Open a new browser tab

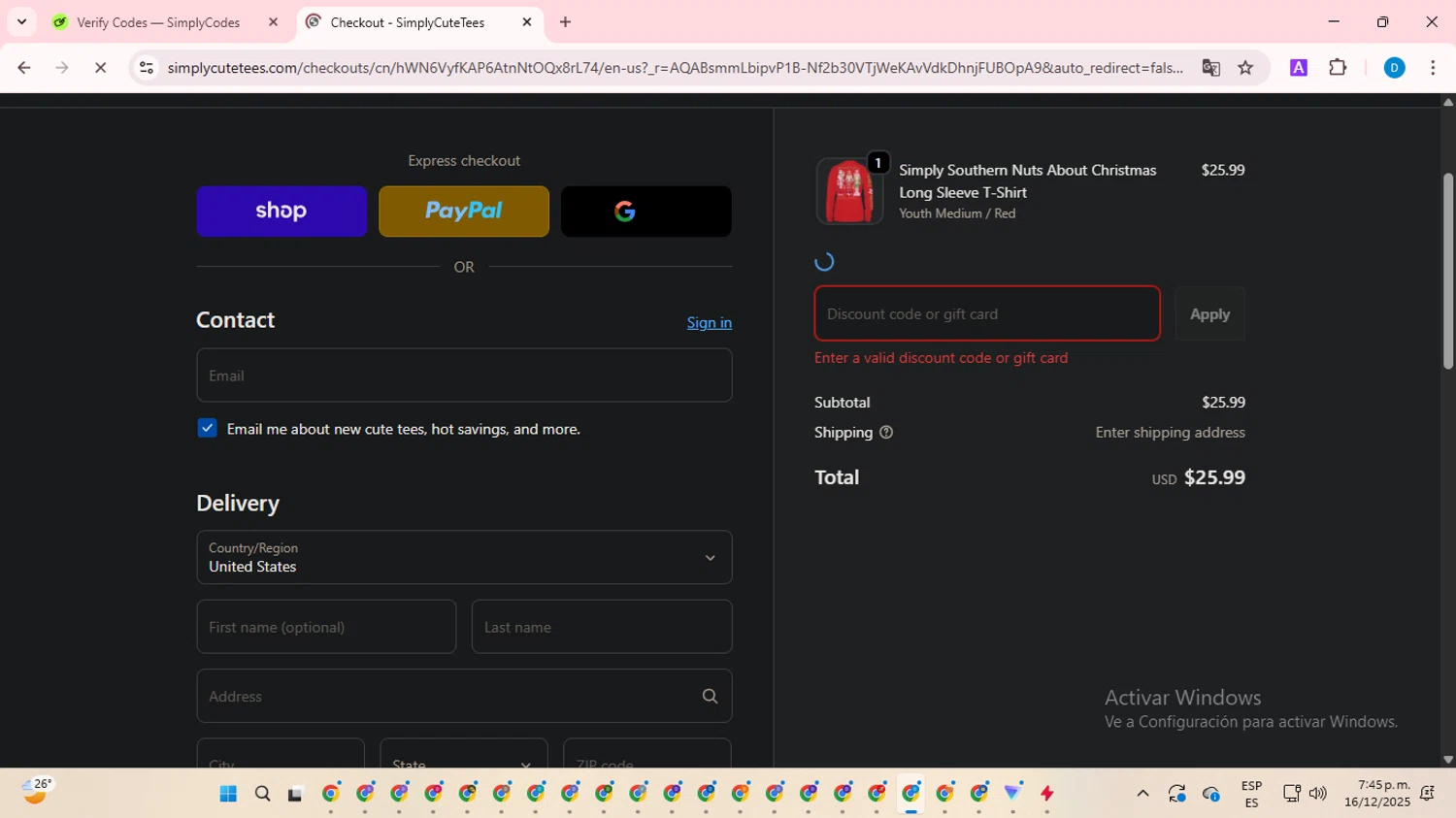[566, 22]
